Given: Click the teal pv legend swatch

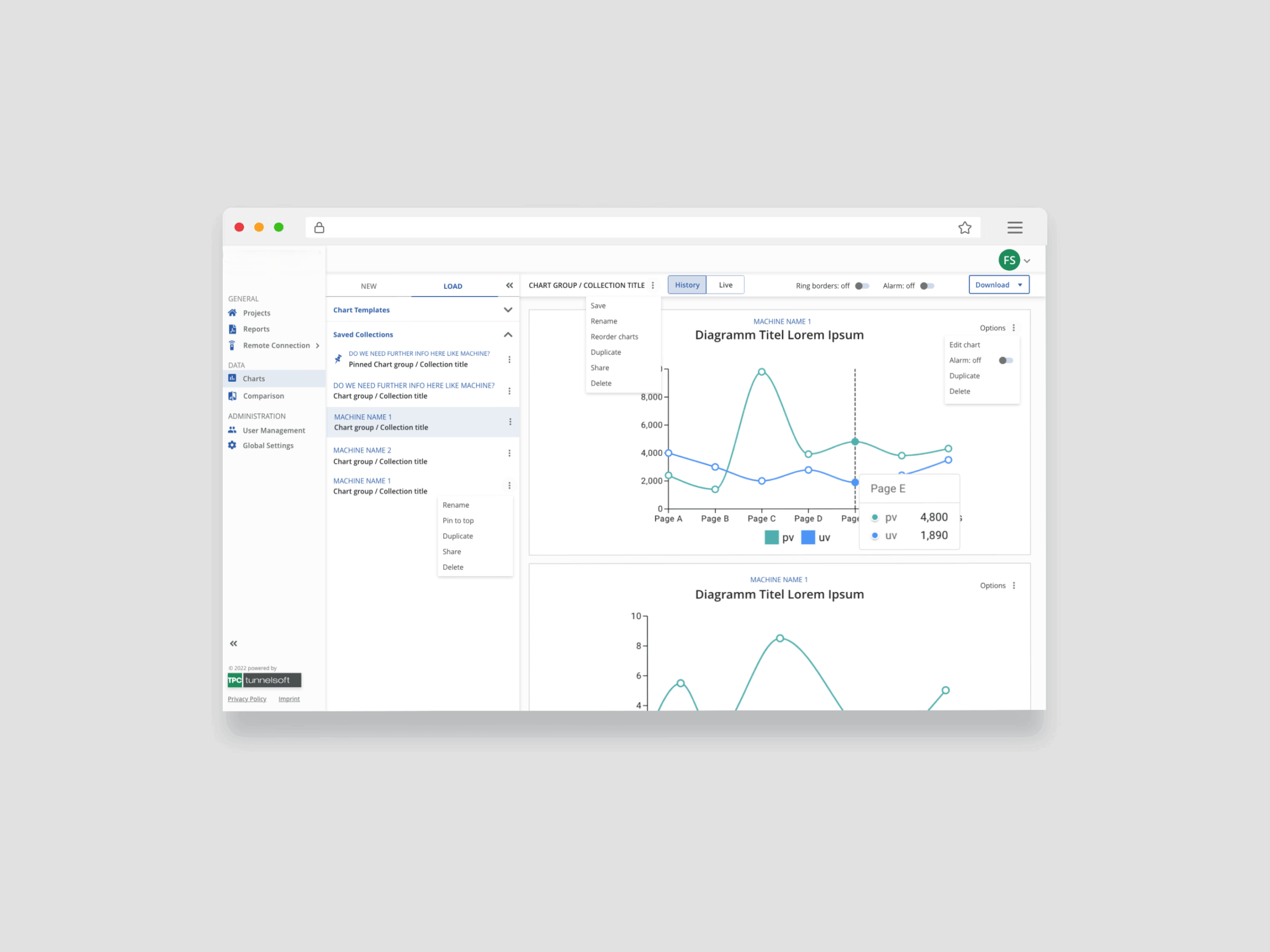Looking at the screenshot, I should pos(771,537).
